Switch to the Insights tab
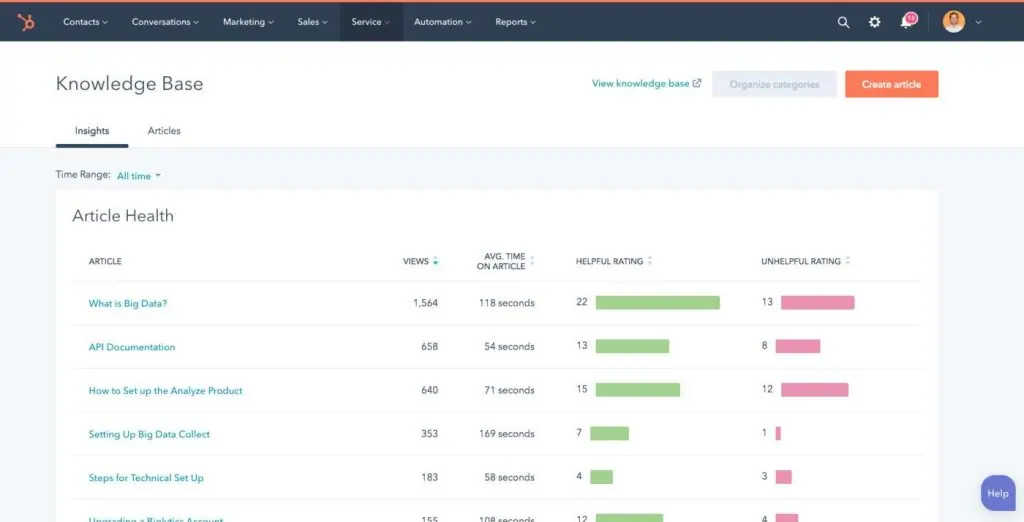The width and height of the screenshot is (1024, 522). 92,131
